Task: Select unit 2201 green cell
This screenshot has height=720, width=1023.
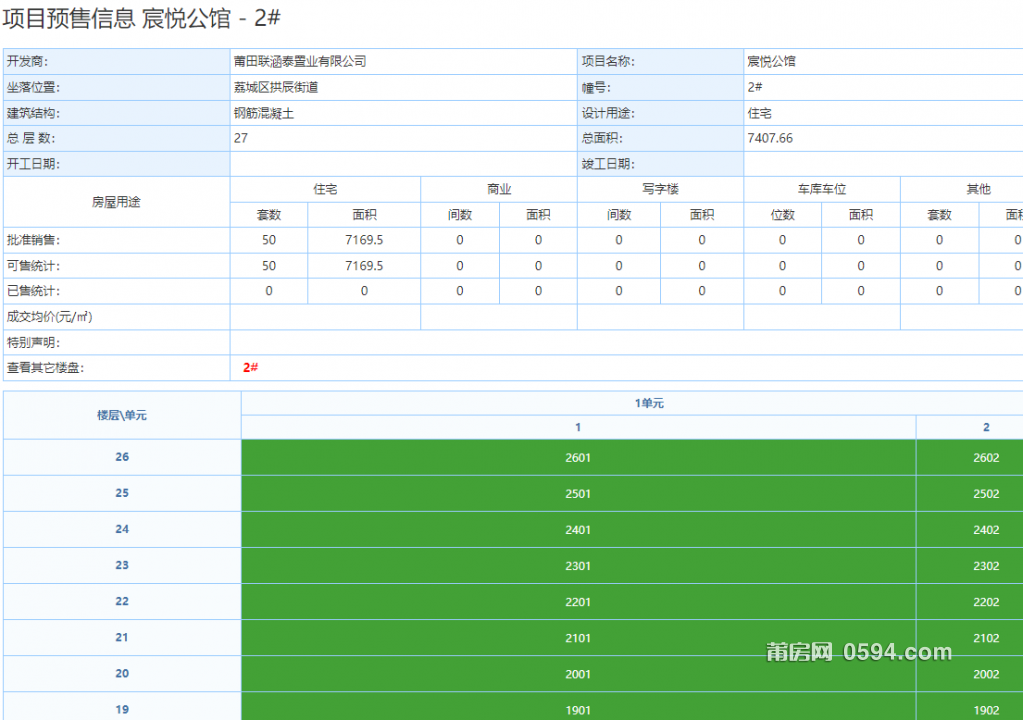Action: tap(578, 602)
